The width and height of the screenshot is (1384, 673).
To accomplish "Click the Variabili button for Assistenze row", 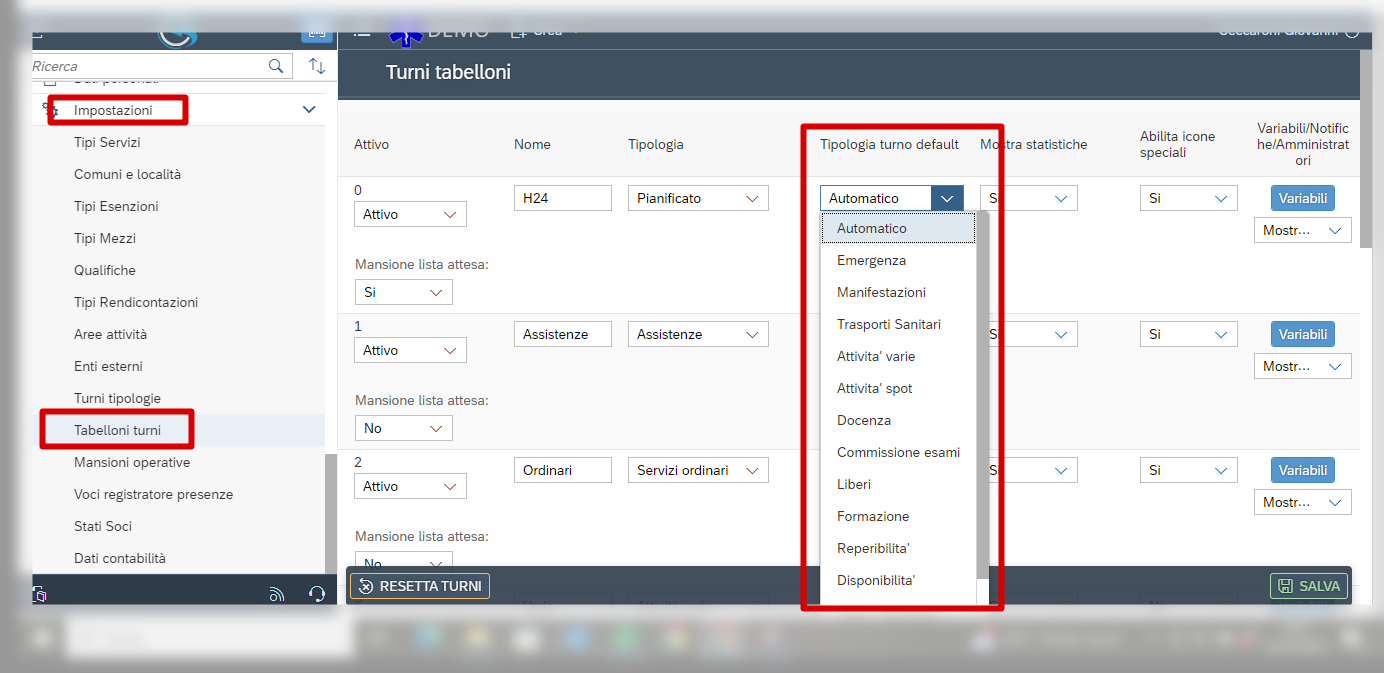I will 1302,334.
